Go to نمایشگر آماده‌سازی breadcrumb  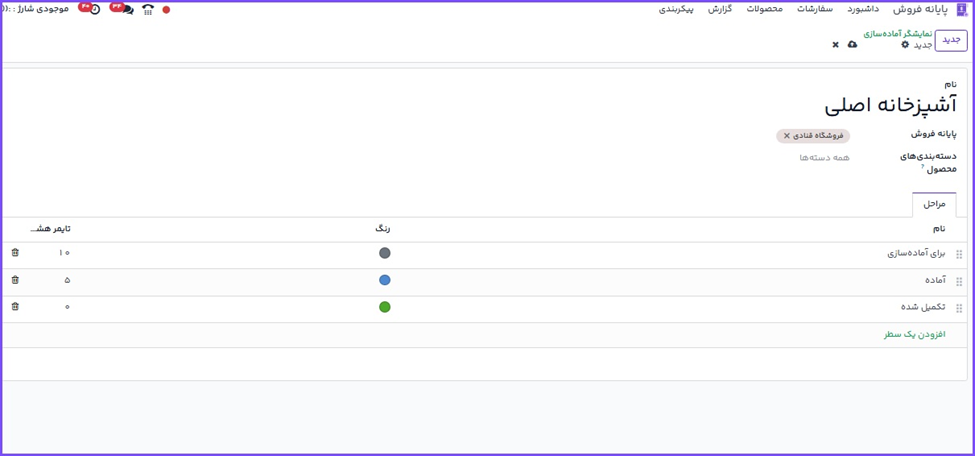pyautogui.click(x=897, y=33)
